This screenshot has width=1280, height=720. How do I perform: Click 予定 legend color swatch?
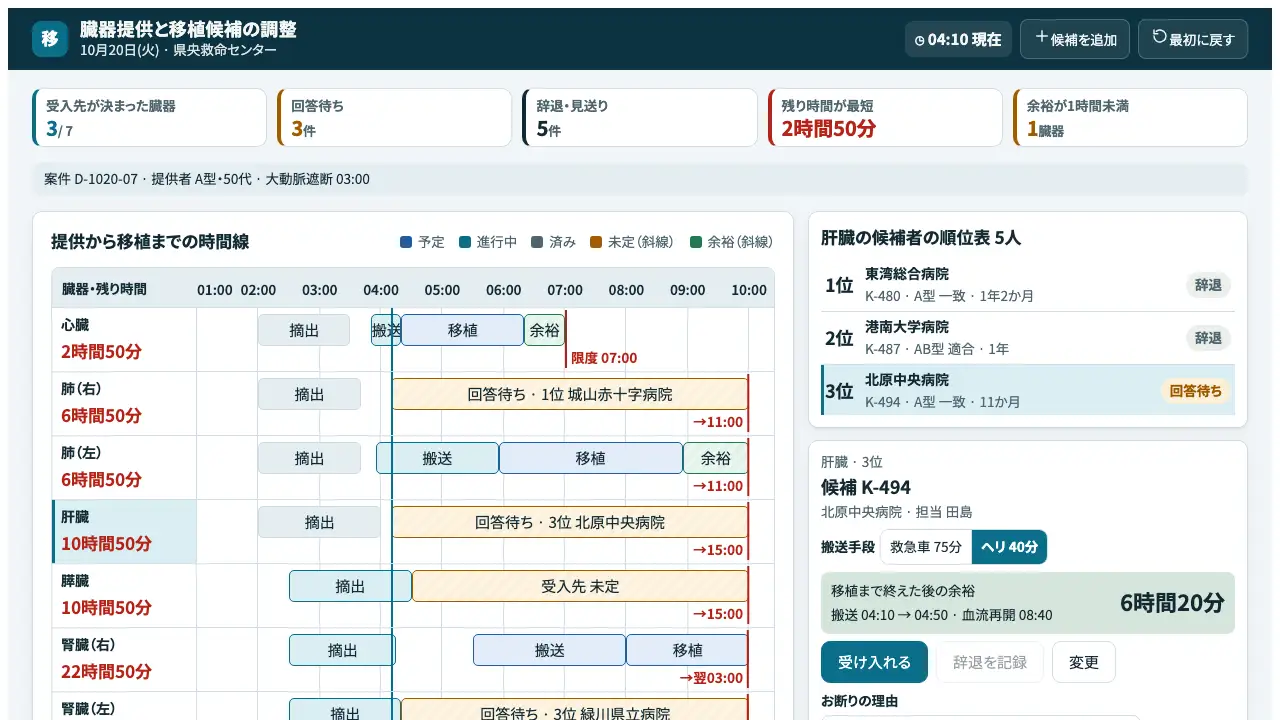[x=406, y=242]
